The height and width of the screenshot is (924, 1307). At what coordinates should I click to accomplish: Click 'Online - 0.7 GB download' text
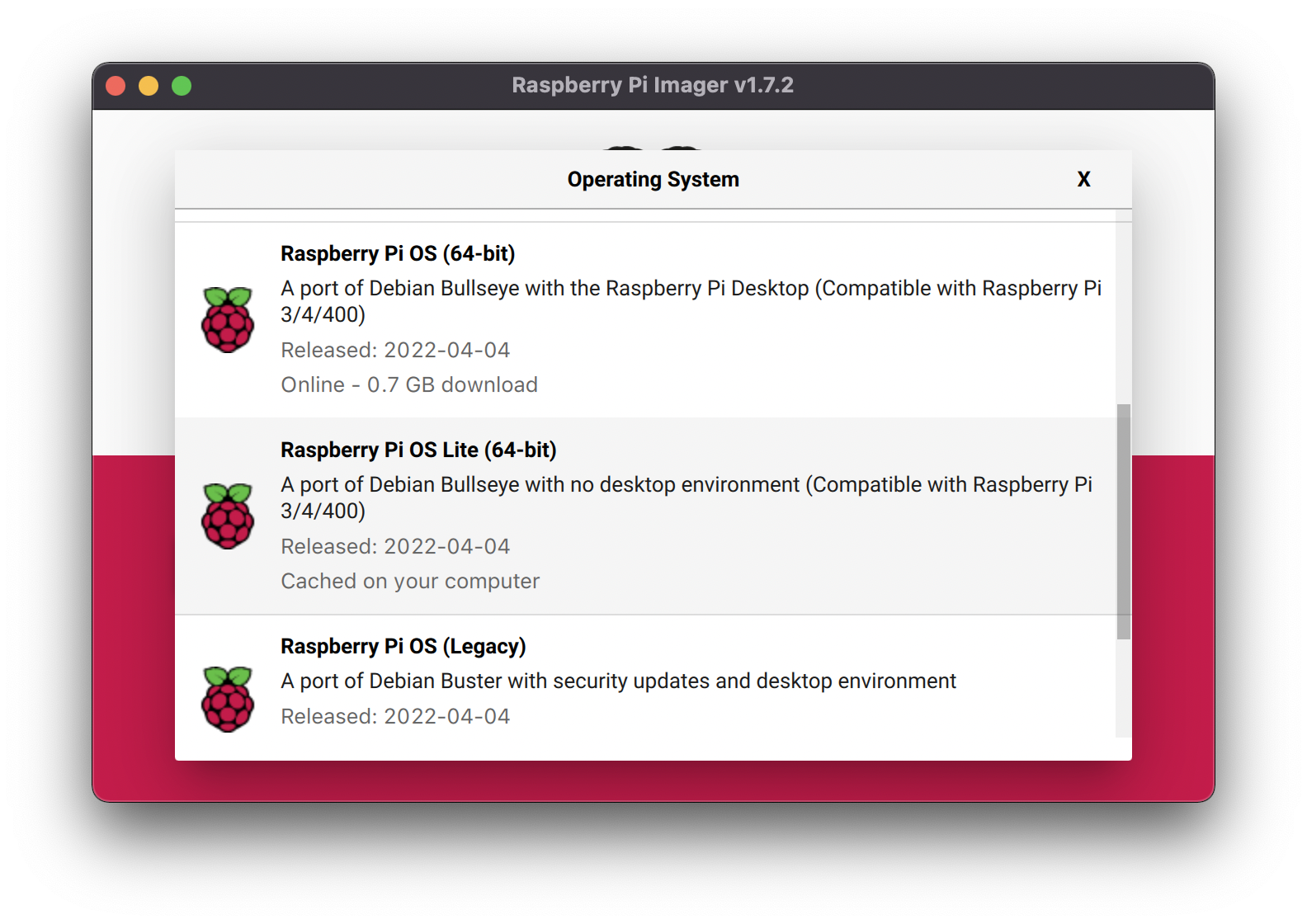coord(409,384)
